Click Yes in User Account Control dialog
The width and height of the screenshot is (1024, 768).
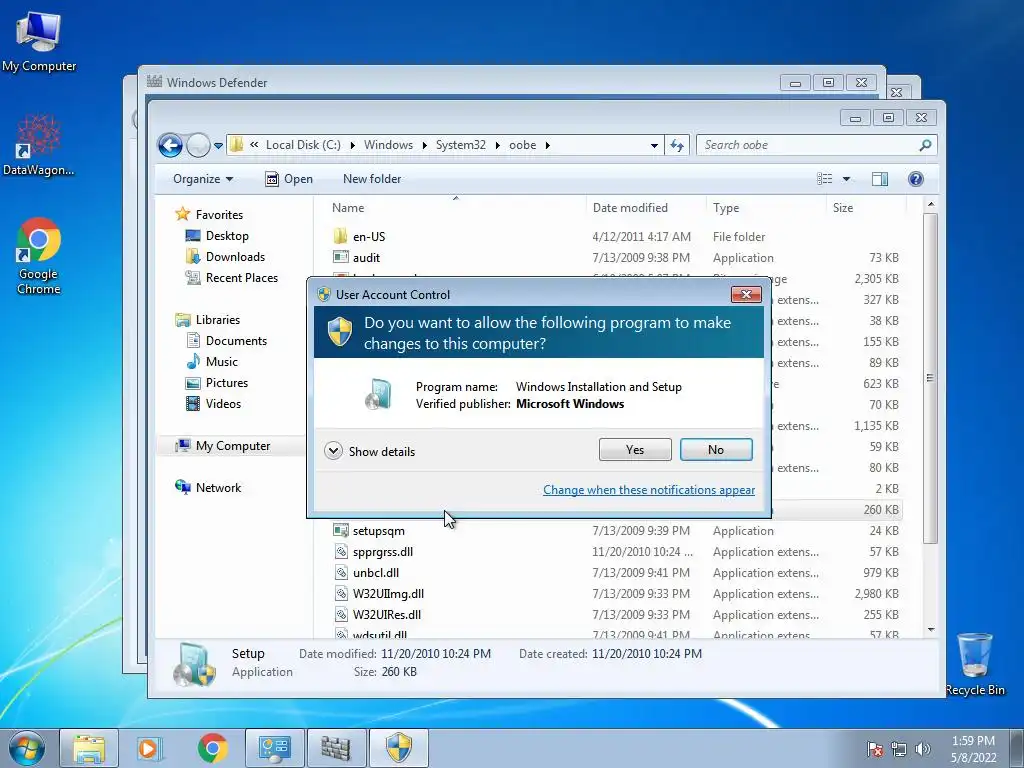pos(635,449)
